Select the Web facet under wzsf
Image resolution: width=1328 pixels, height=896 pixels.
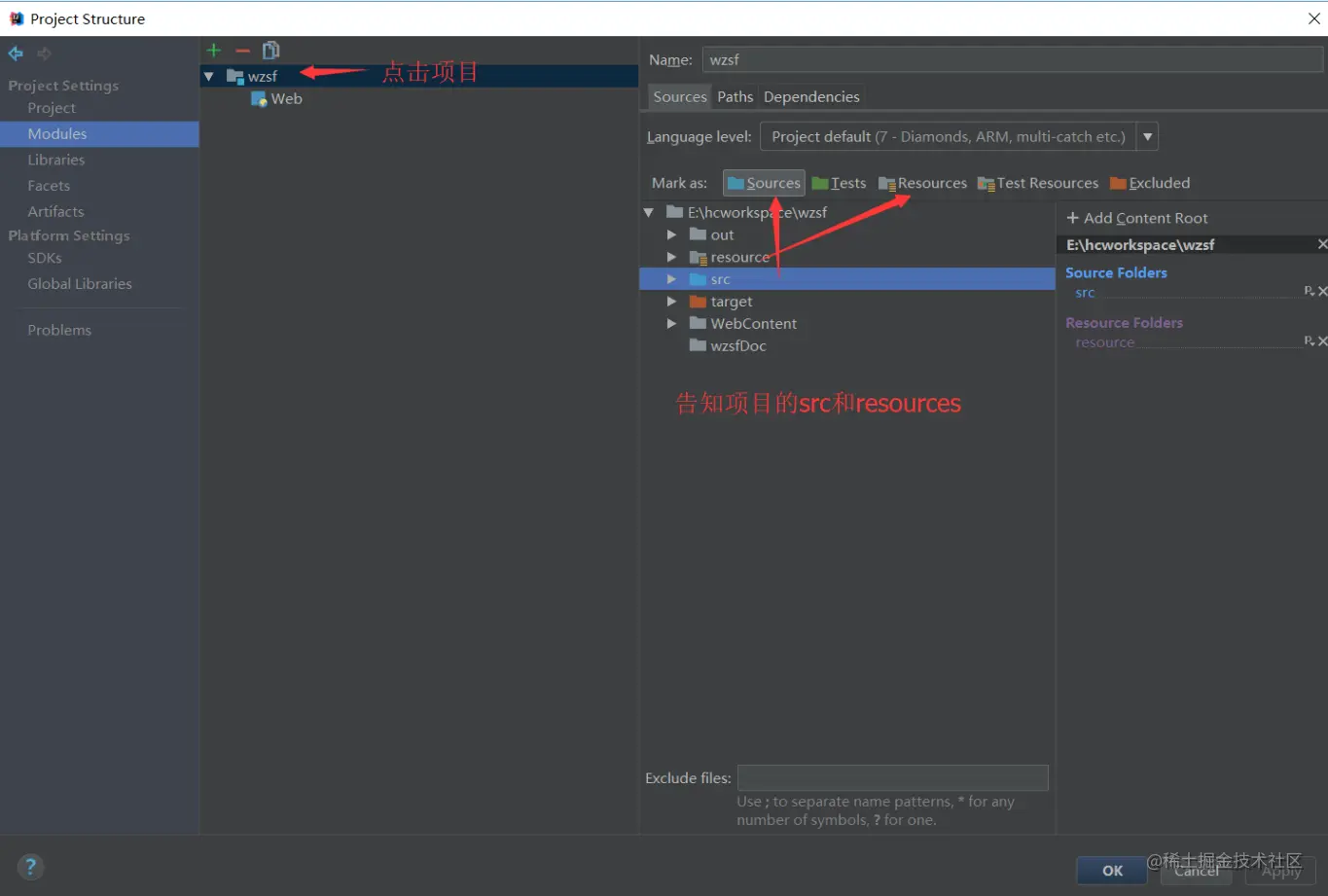(276, 98)
